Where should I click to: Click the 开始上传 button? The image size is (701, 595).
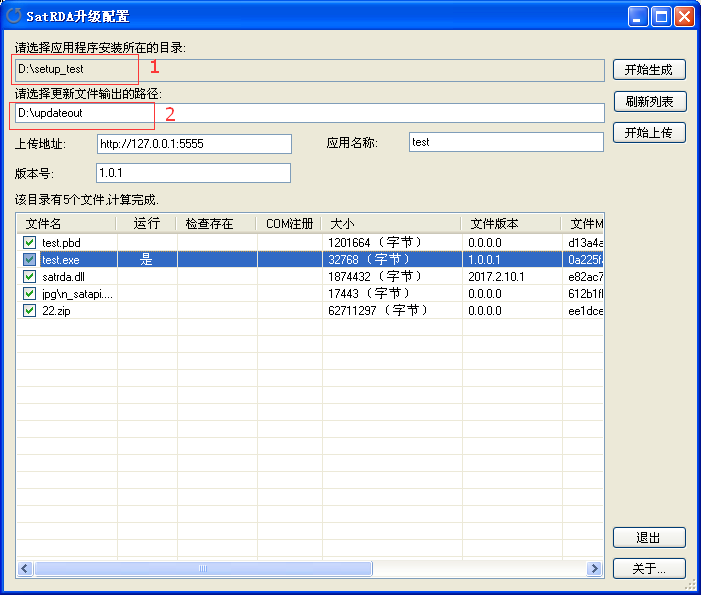point(649,132)
